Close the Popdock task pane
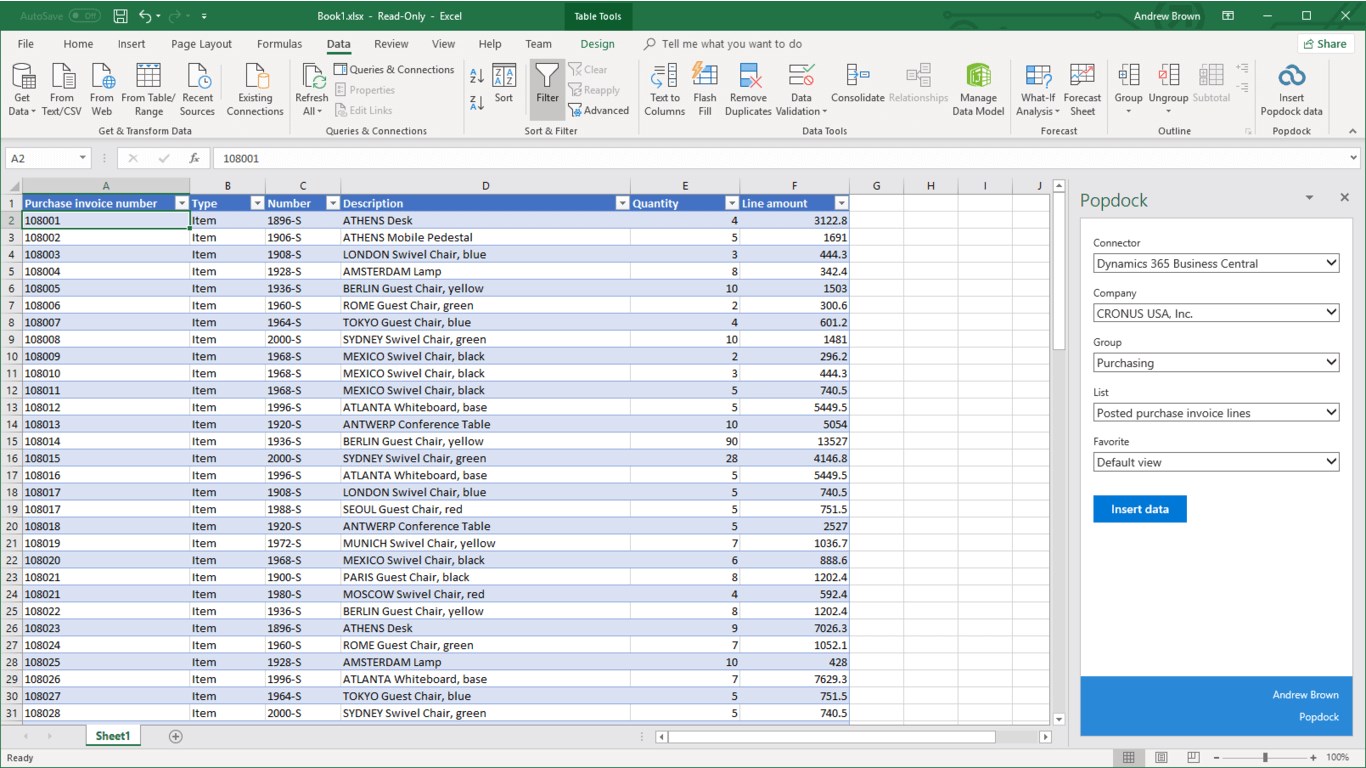Viewport: 1366px width, 768px height. 1344,198
